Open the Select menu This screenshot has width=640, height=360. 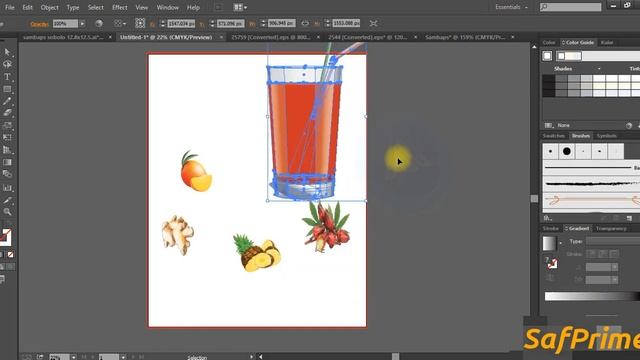[x=96, y=7]
